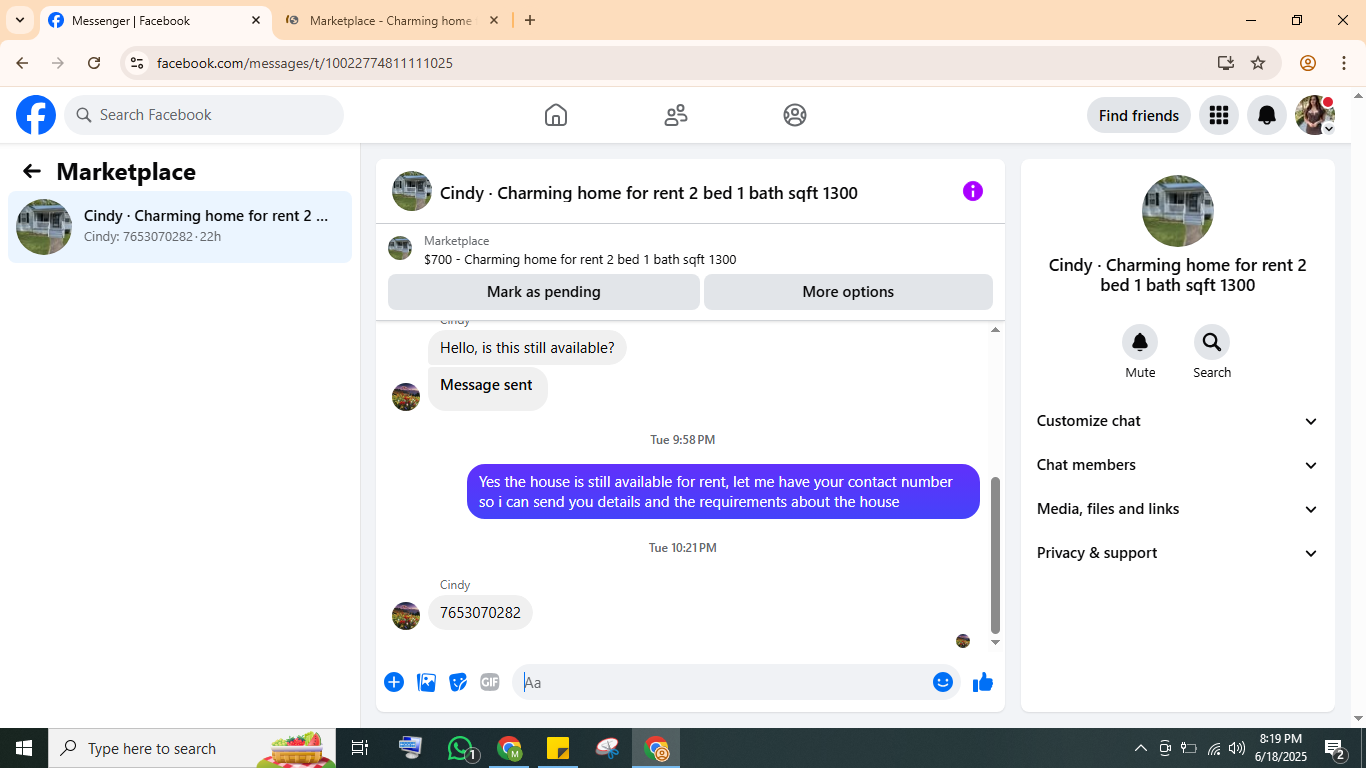
Task: Click the message "7653070282"
Action: point(480,613)
